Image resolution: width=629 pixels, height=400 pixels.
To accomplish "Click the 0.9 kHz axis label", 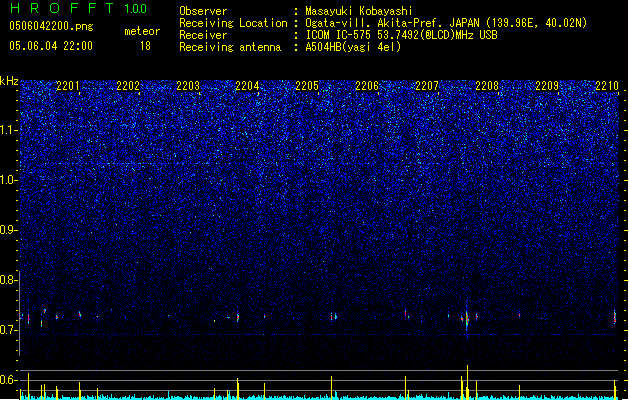I will [8, 230].
